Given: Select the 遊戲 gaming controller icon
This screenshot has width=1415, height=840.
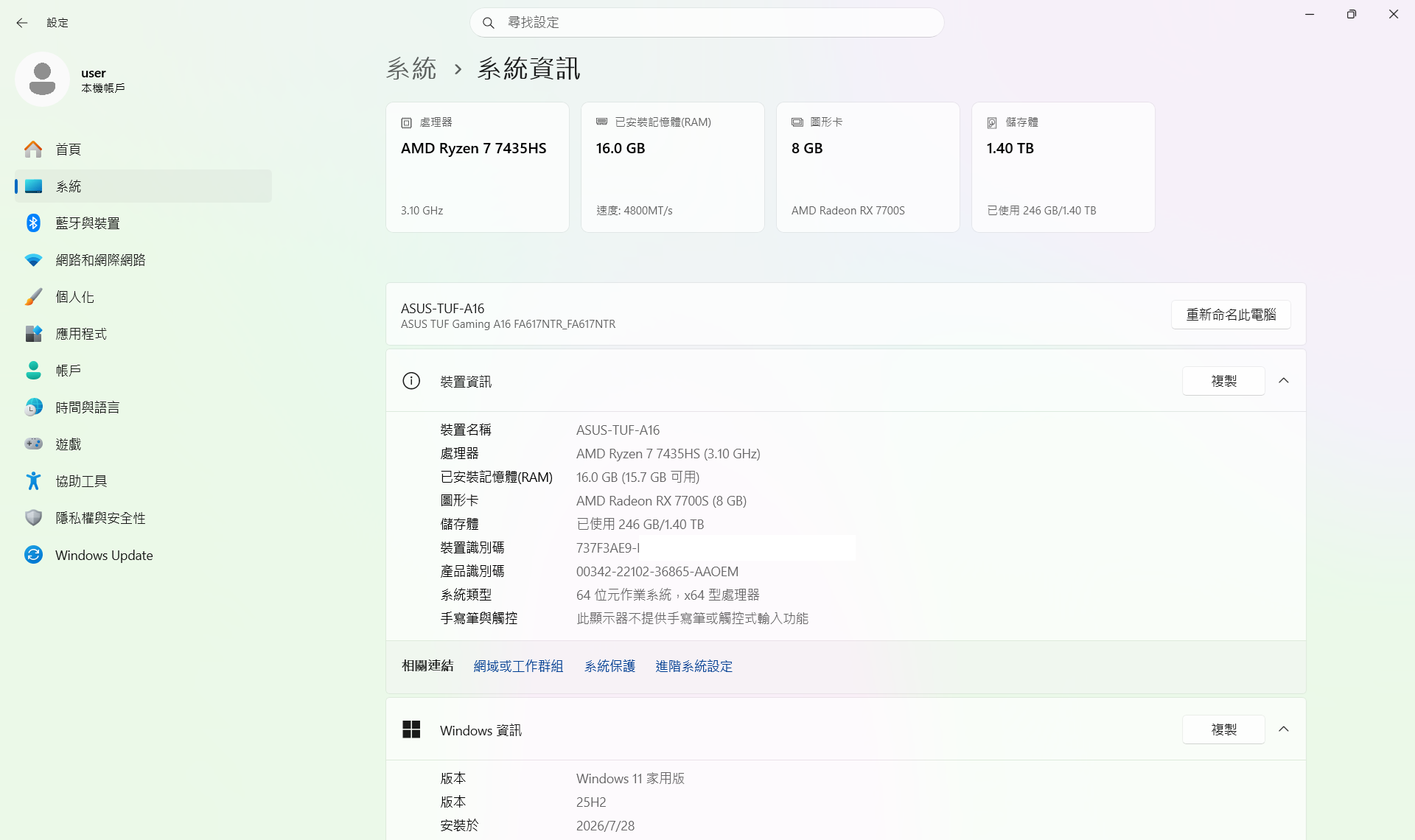Looking at the screenshot, I should point(33,444).
